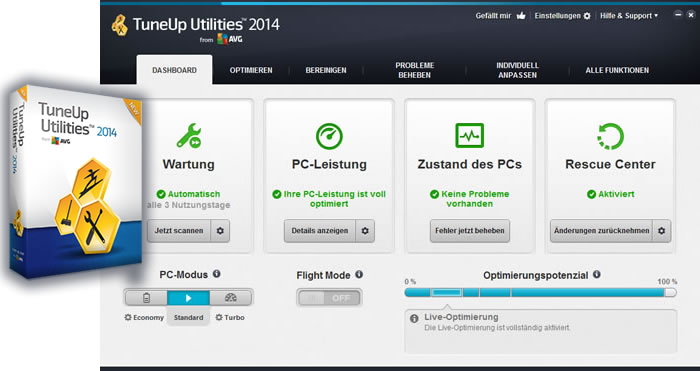Open Einstellungen in the header
Image resolution: width=700 pixels, height=371 pixels.
pos(558,16)
